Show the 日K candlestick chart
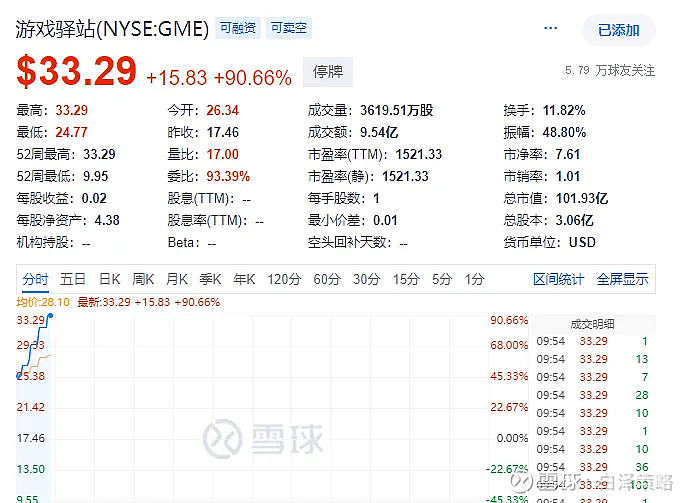 109,279
